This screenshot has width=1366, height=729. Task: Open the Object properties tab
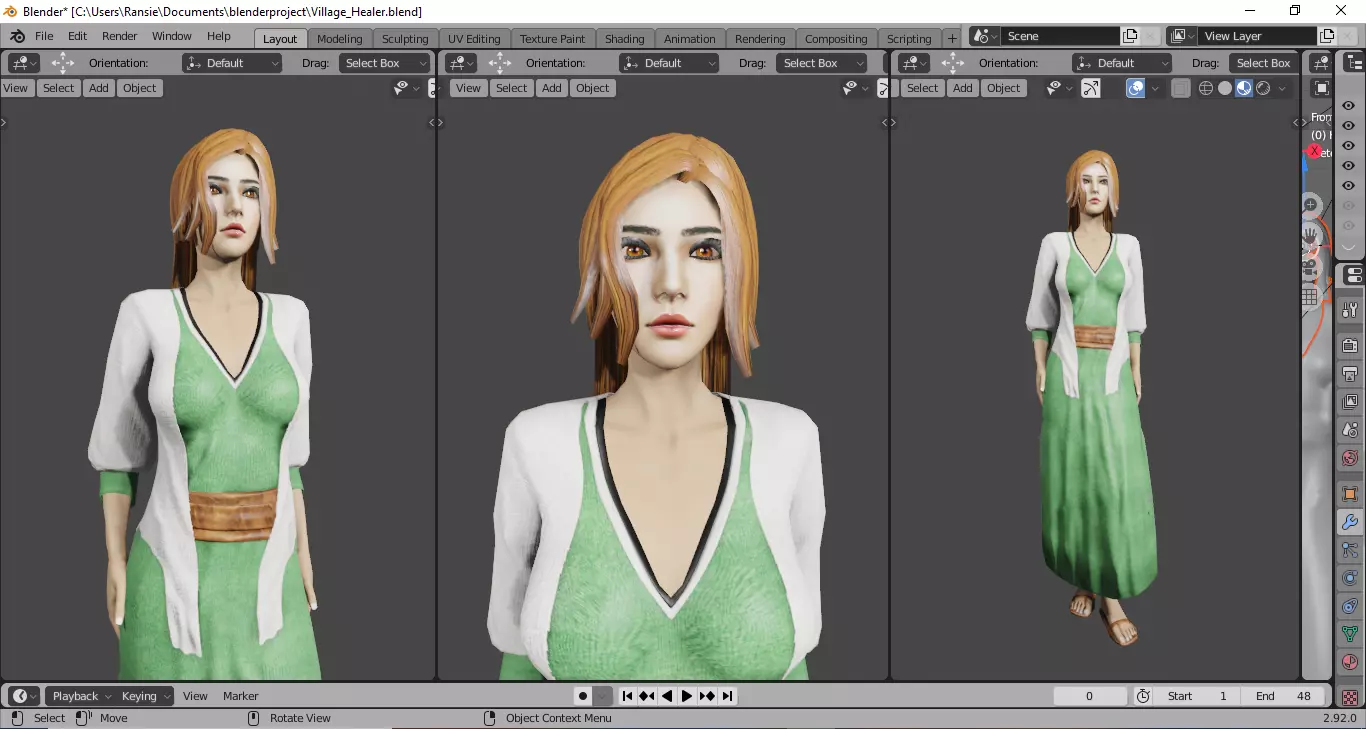(1350, 494)
